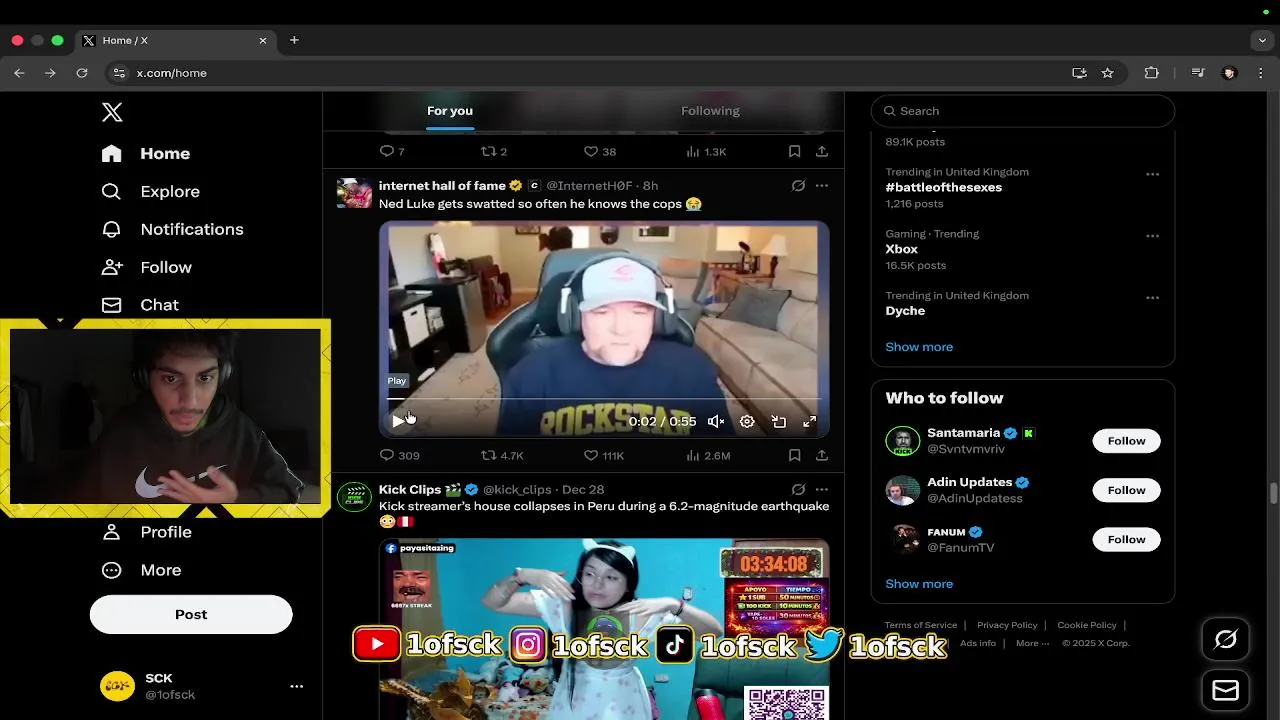Like the Ned Luke post
The height and width of the screenshot is (720, 1280).
[604, 455]
